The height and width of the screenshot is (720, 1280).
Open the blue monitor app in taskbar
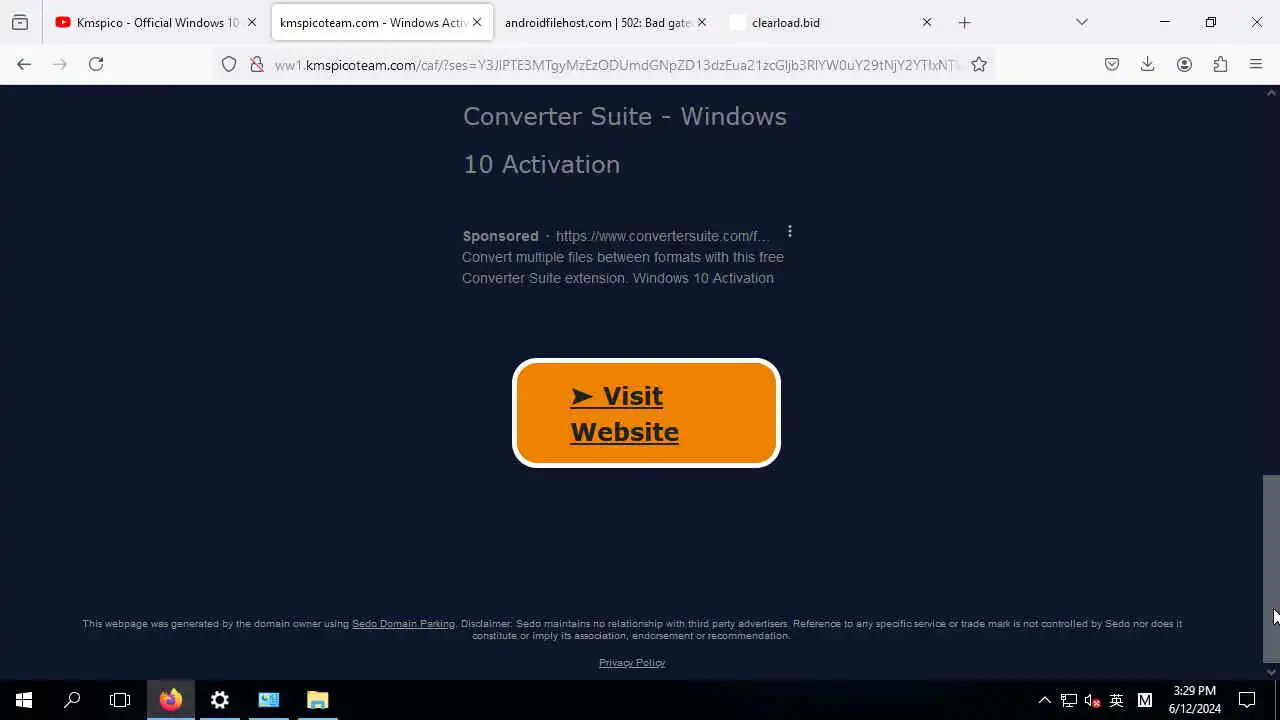tap(269, 700)
